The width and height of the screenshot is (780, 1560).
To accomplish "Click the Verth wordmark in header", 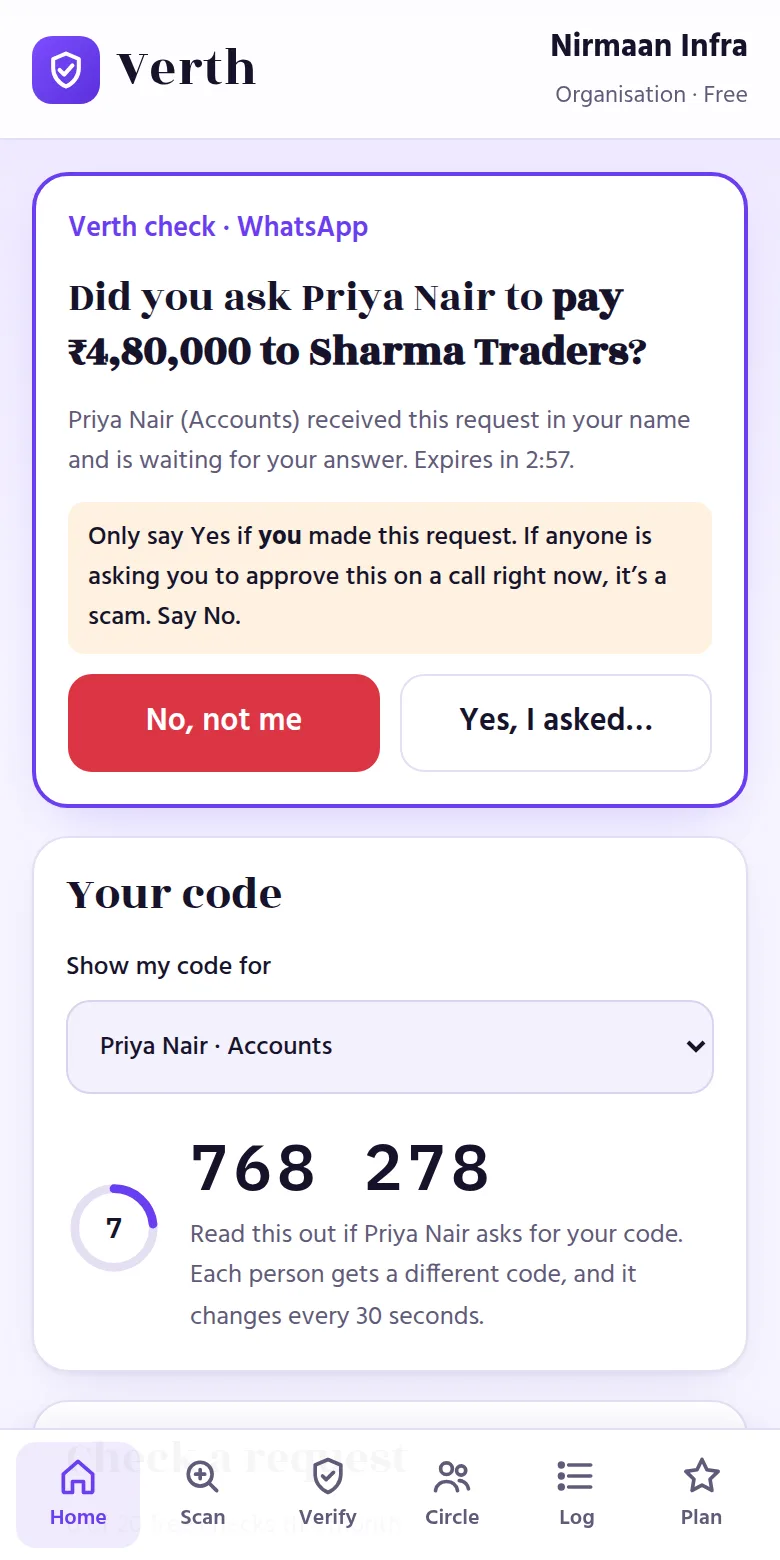I will coord(186,69).
